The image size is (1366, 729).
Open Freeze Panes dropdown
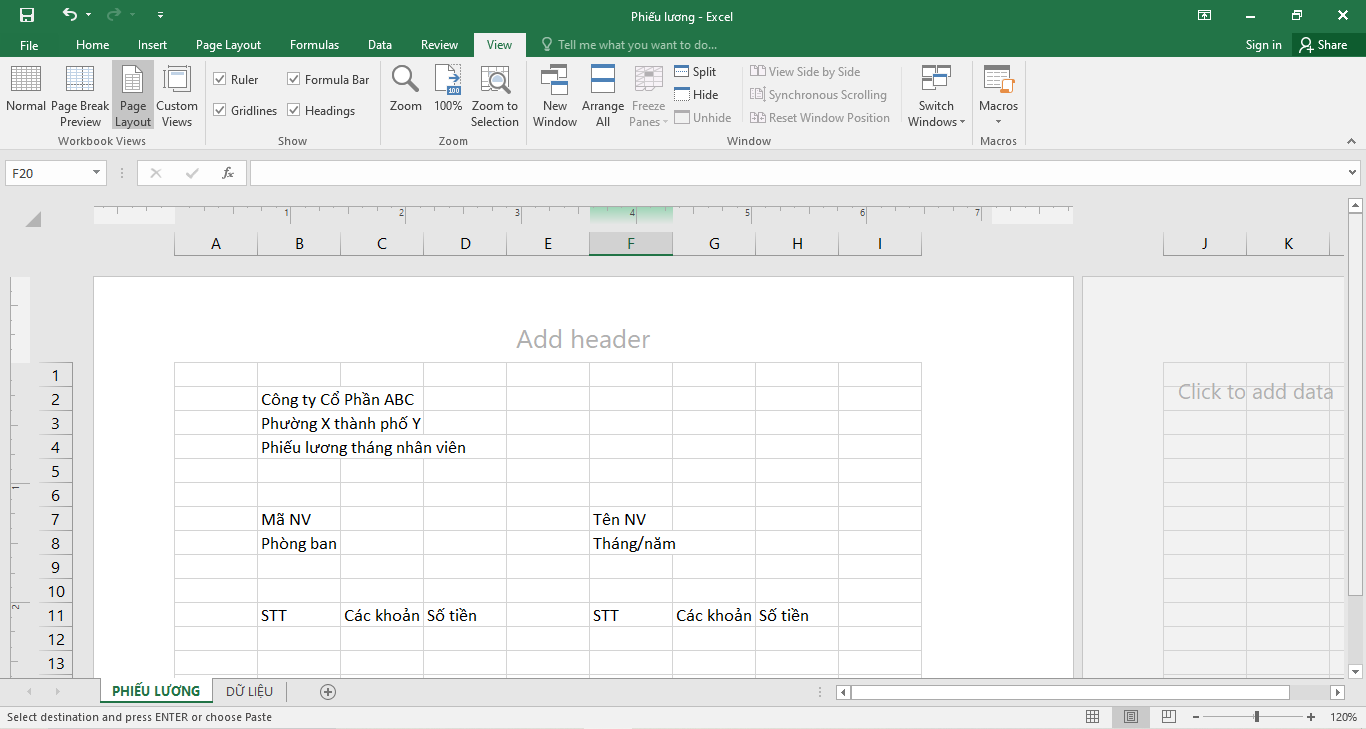pos(648,96)
